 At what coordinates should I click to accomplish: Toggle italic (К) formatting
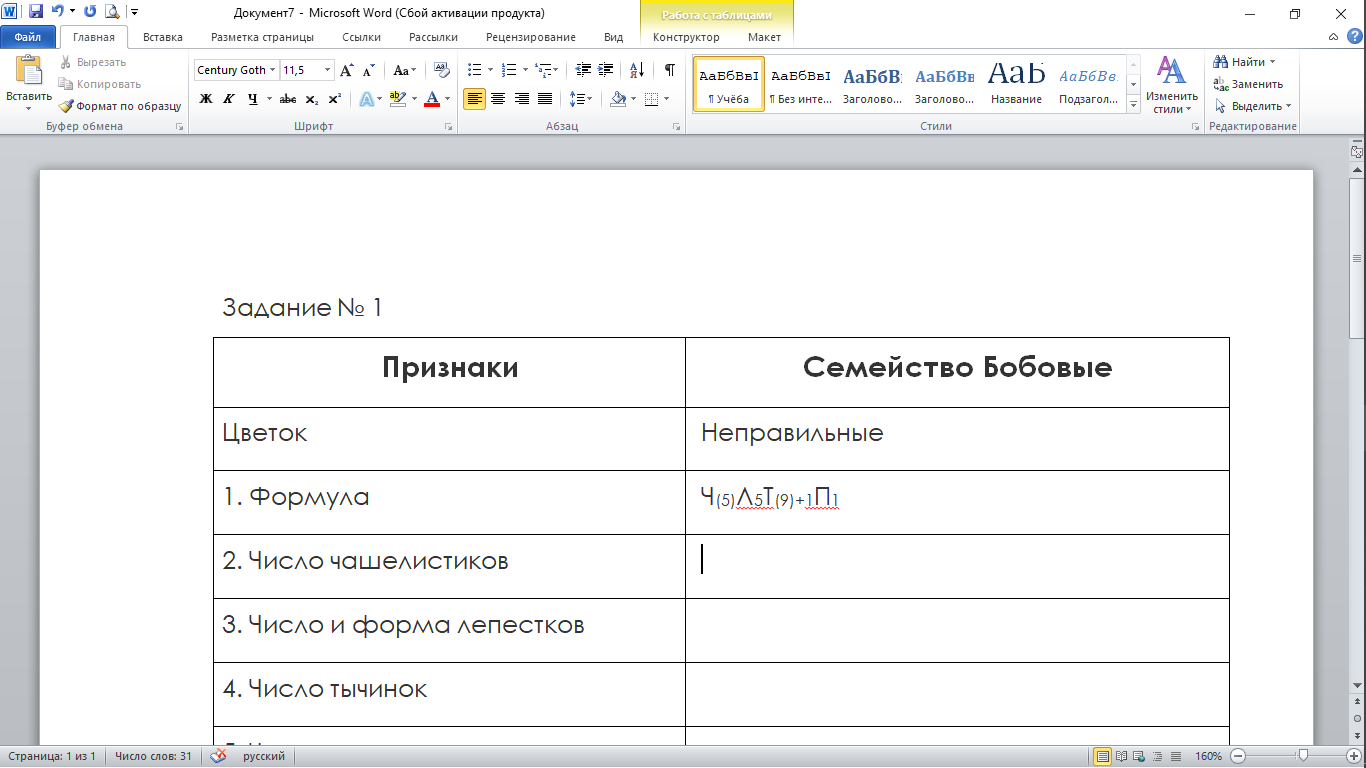[229, 99]
